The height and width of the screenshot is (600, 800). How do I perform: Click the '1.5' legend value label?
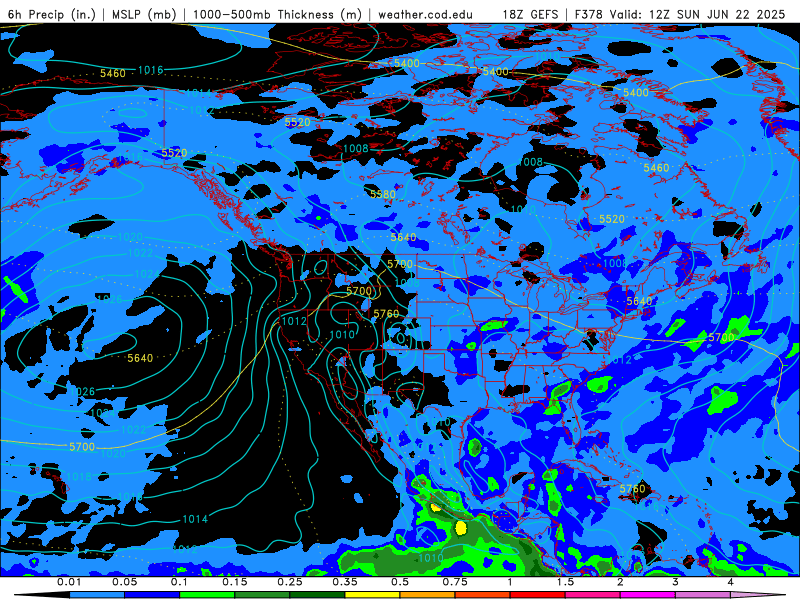(x=565, y=582)
